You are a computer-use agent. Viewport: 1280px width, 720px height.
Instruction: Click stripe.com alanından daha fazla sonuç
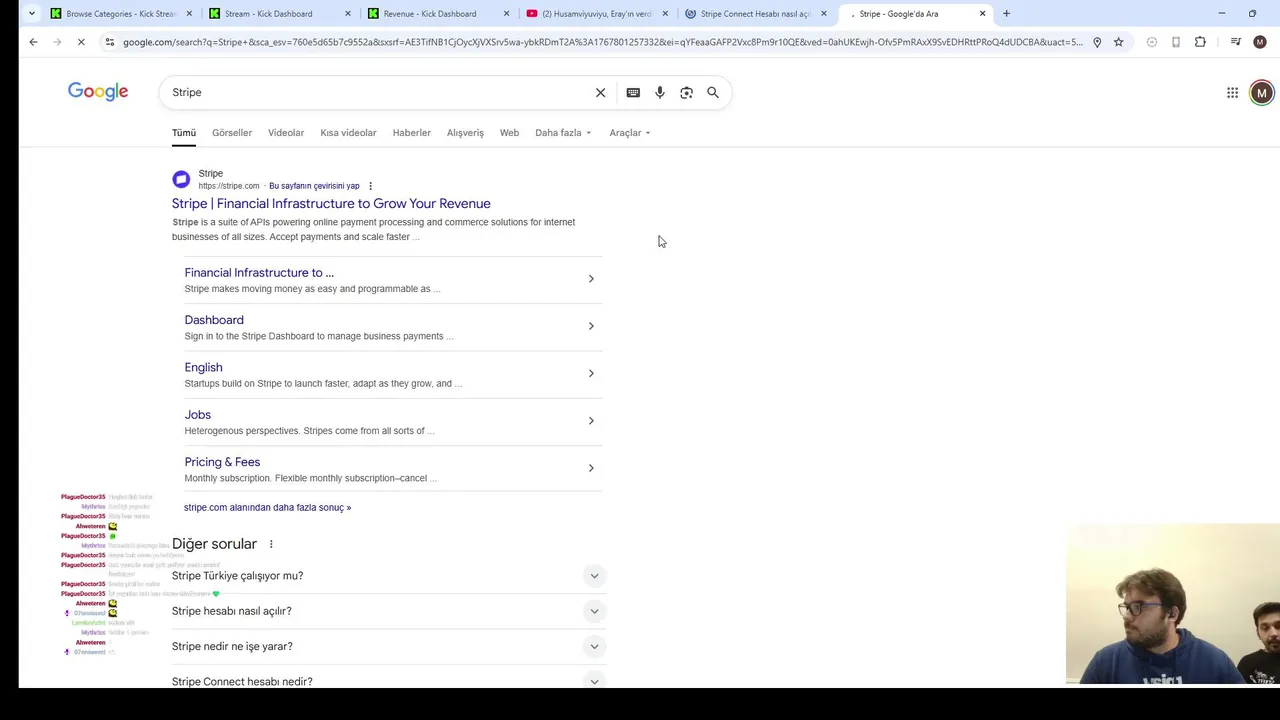(267, 508)
